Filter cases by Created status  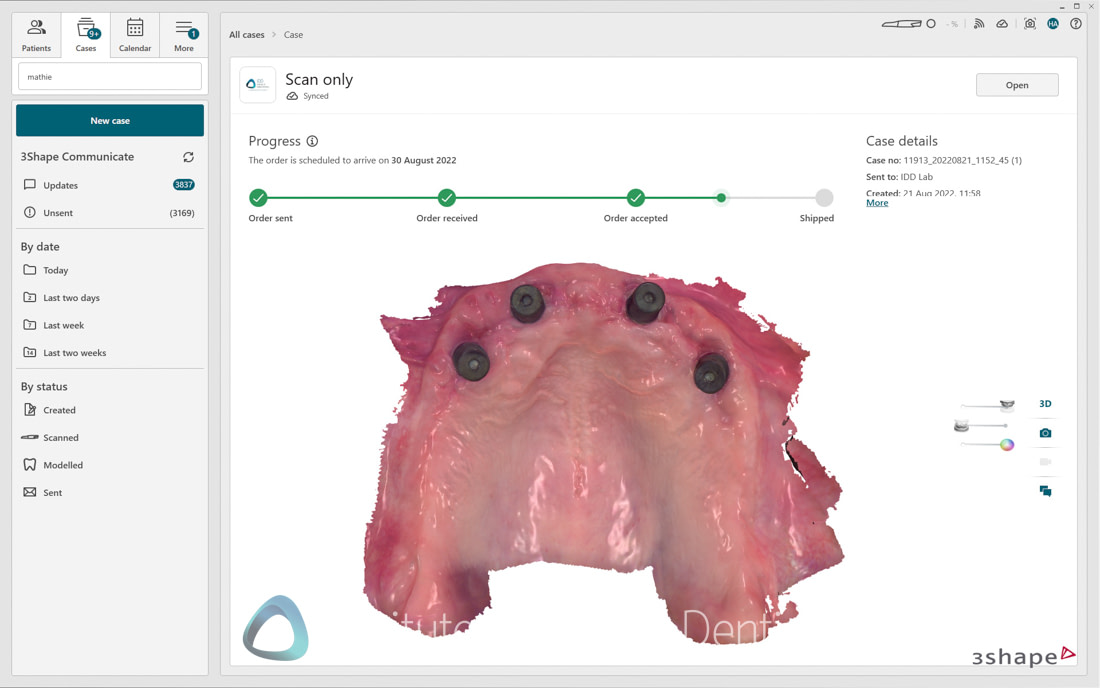pyautogui.click(x=60, y=410)
